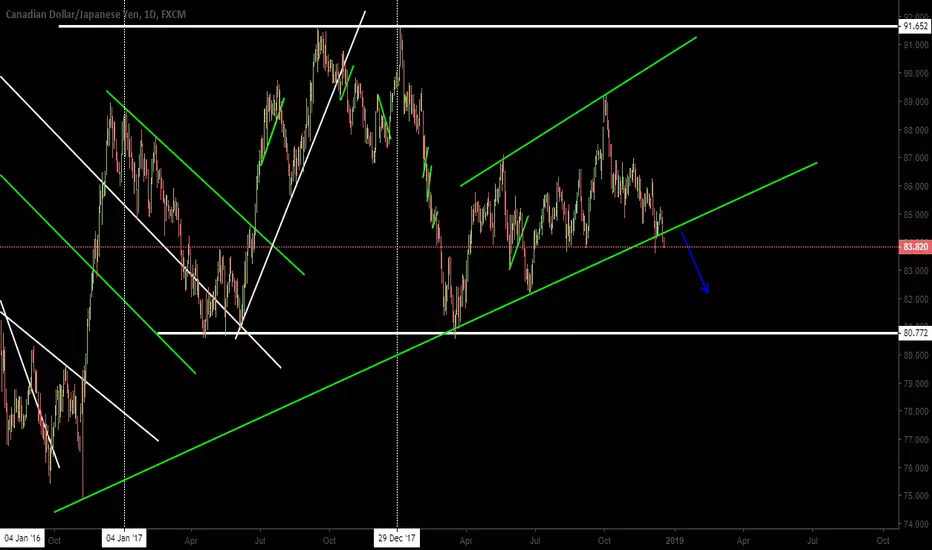Click the 75.000 price axis value
The image size is (932, 550).
tap(916, 496)
